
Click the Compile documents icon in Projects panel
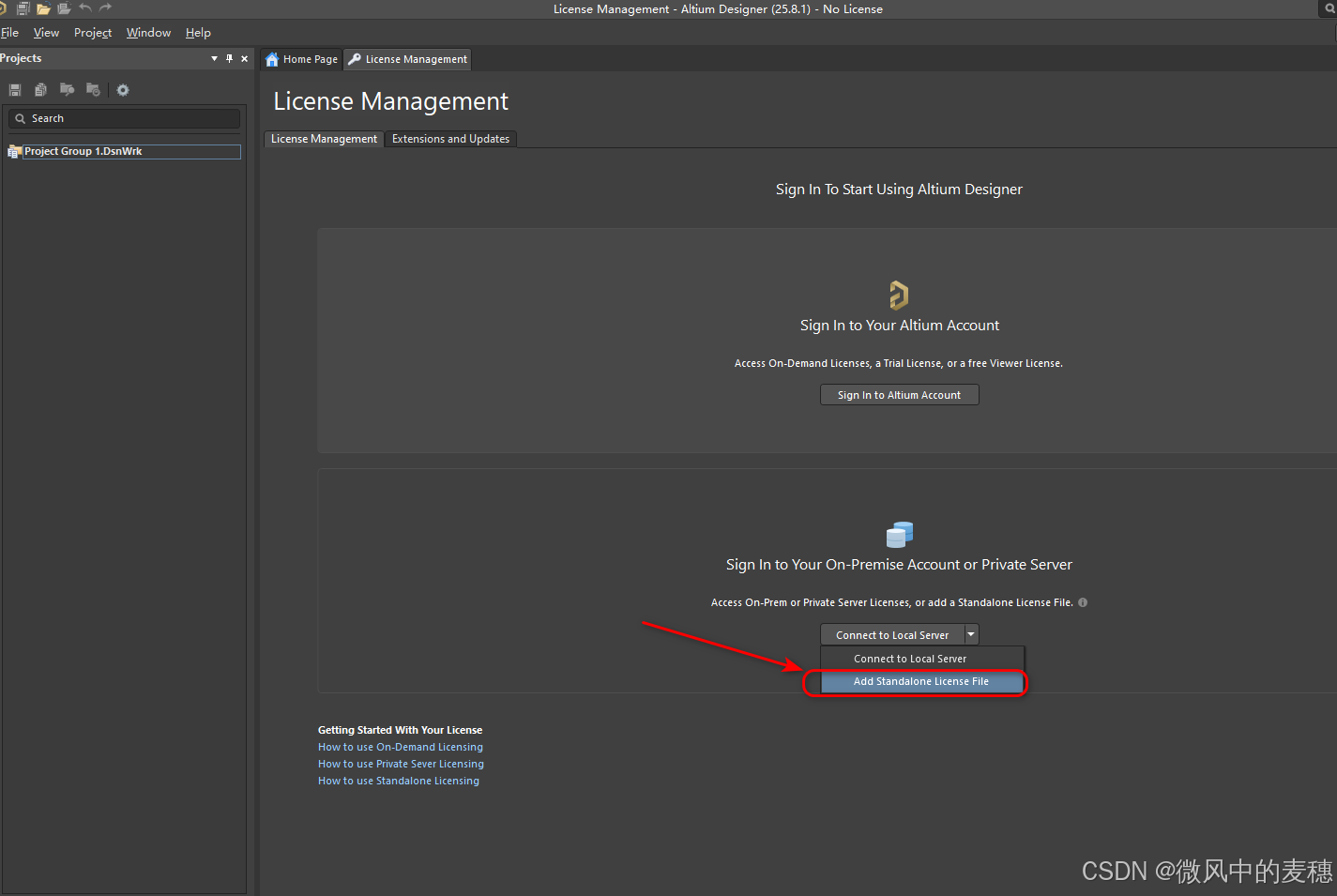[x=40, y=90]
